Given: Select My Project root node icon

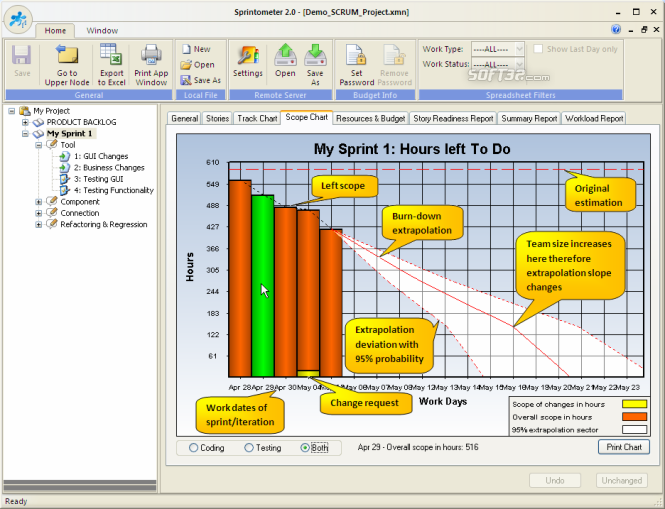Looking at the screenshot, I should [25, 111].
